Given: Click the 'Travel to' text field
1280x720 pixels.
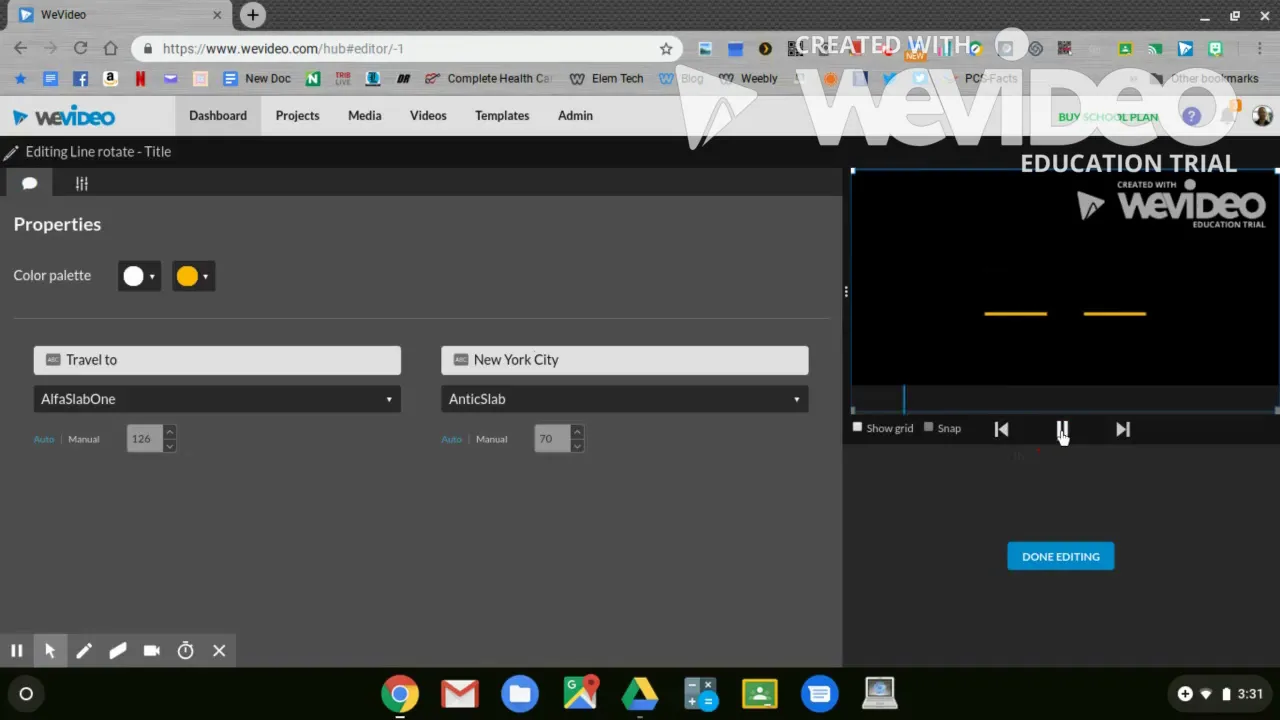Looking at the screenshot, I should pyautogui.click(x=217, y=360).
